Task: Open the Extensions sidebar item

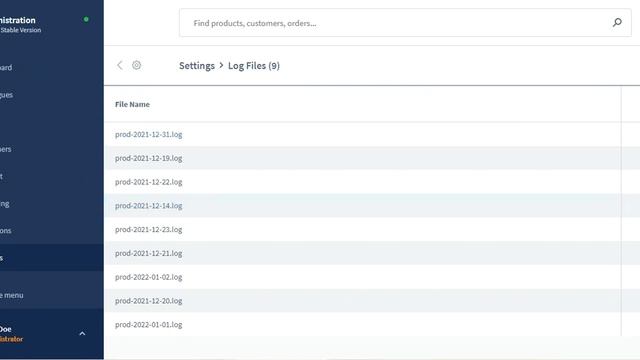Action: click(5, 230)
